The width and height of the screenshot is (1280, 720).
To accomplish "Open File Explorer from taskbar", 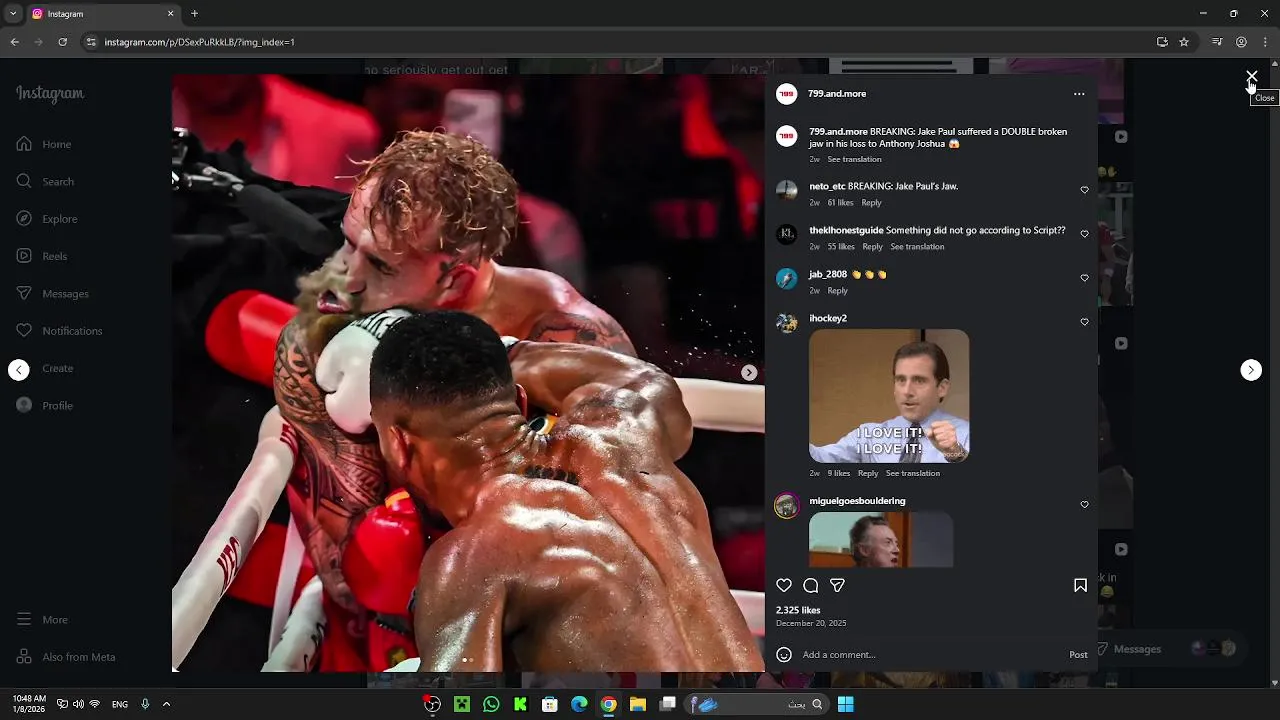I will point(637,704).
